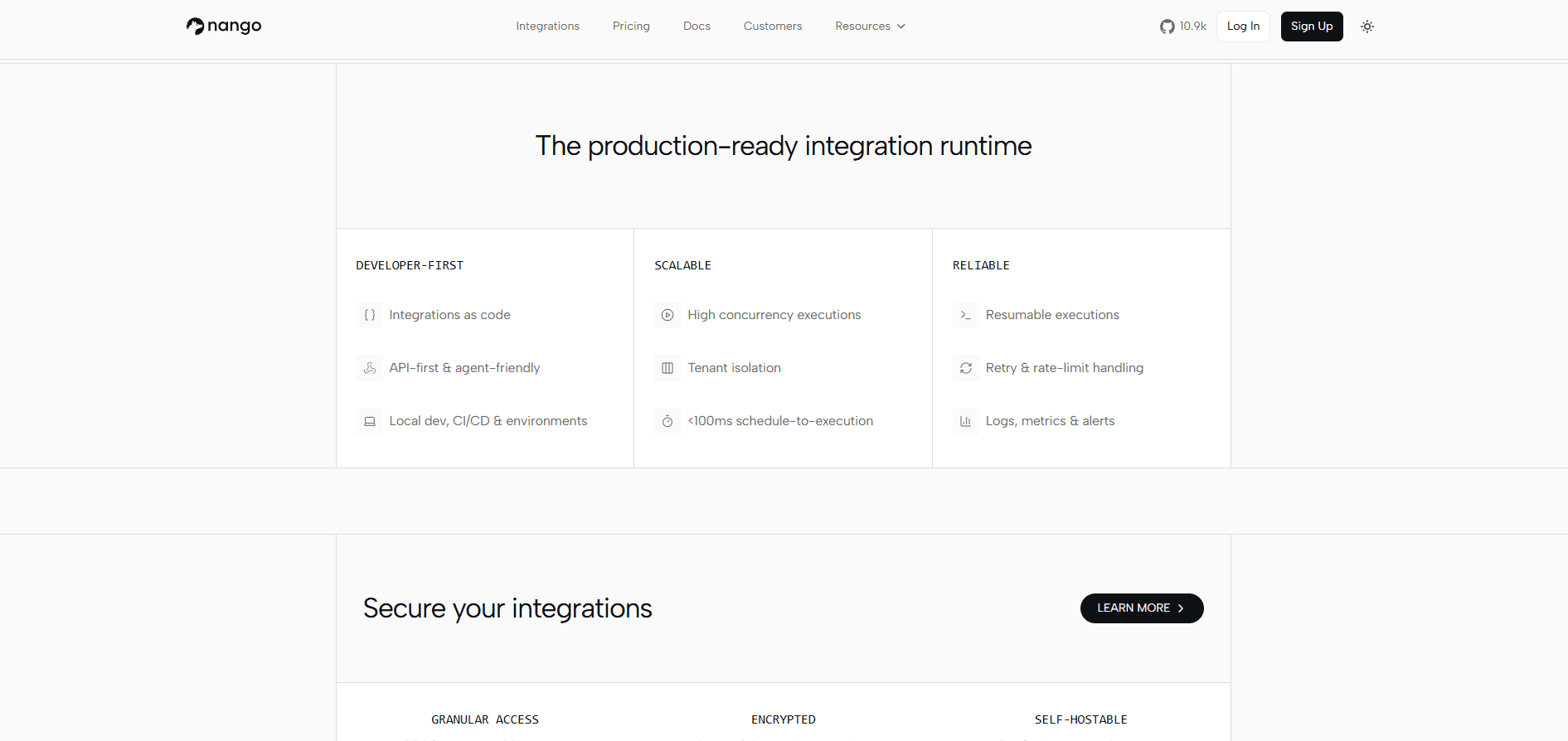
Task: Click the stopwatch icon beside <100ms schedule-to-execution
Action: [x=667, y=421]
